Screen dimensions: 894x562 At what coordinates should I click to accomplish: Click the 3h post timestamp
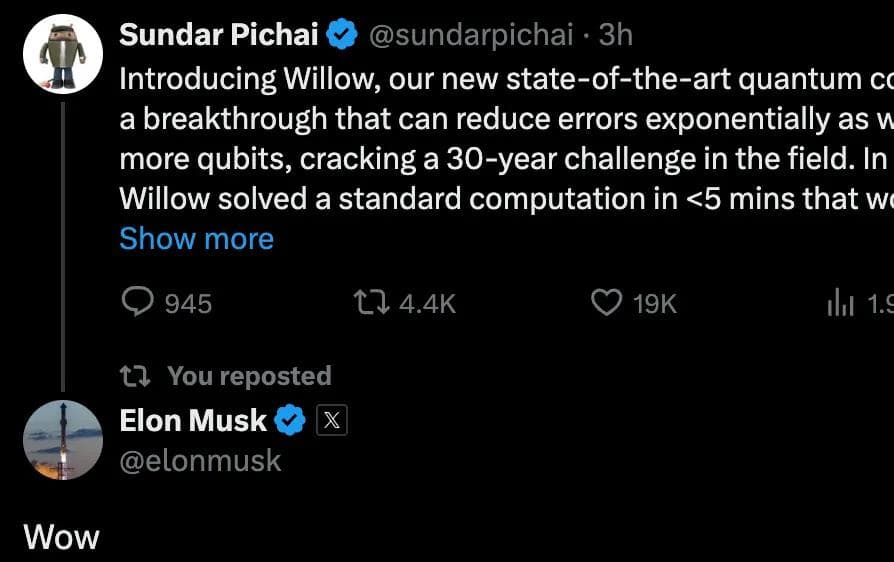[615, 36]
